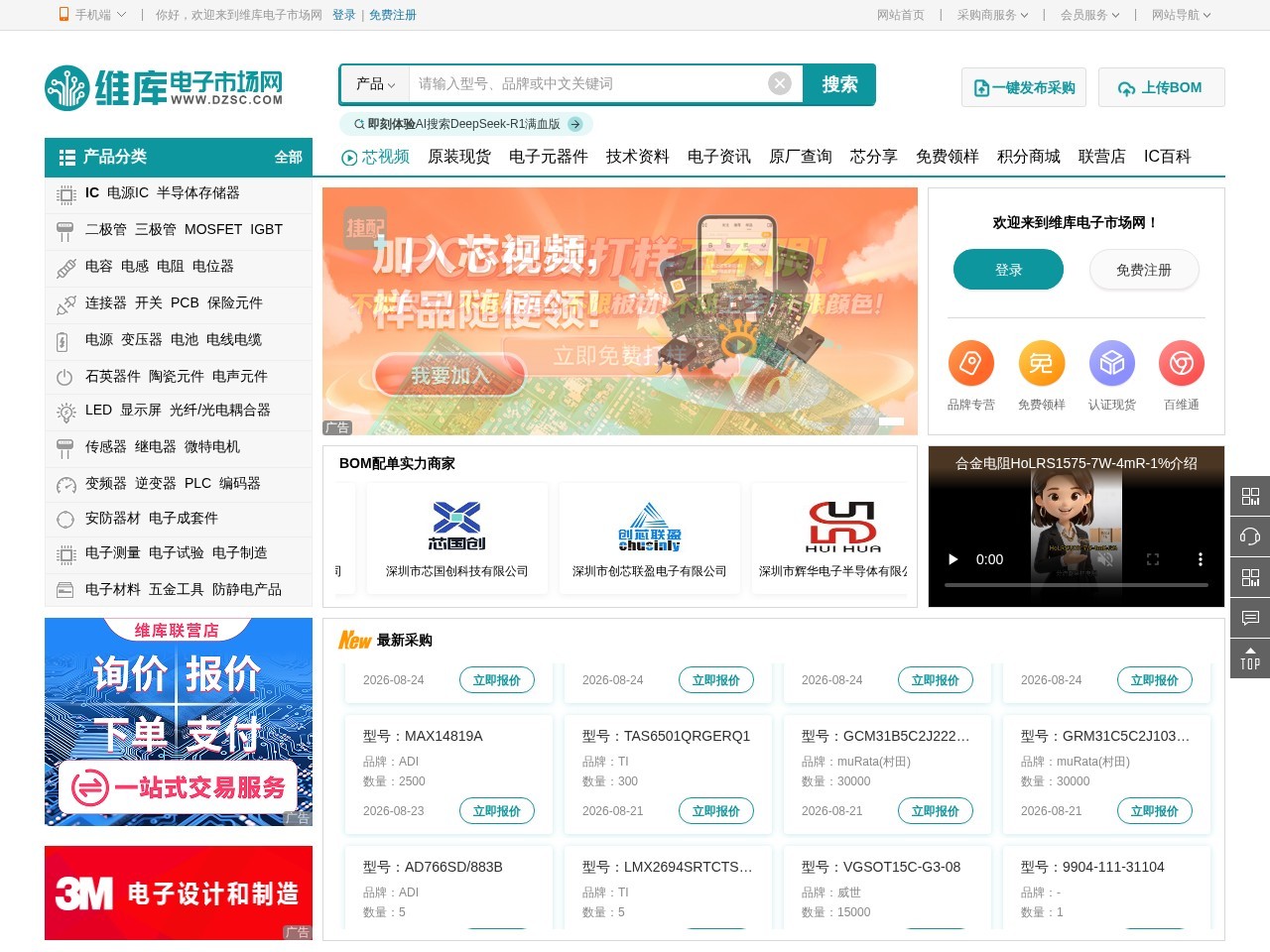Open the 原厂查询 nav tab
The height and width of the screenshot is (952, 1270).
point(800,157)
